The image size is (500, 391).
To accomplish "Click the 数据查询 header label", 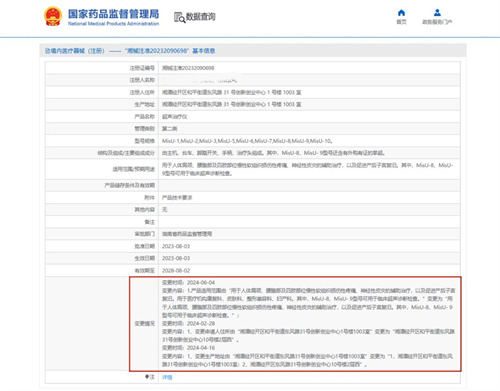I will 200,16.
